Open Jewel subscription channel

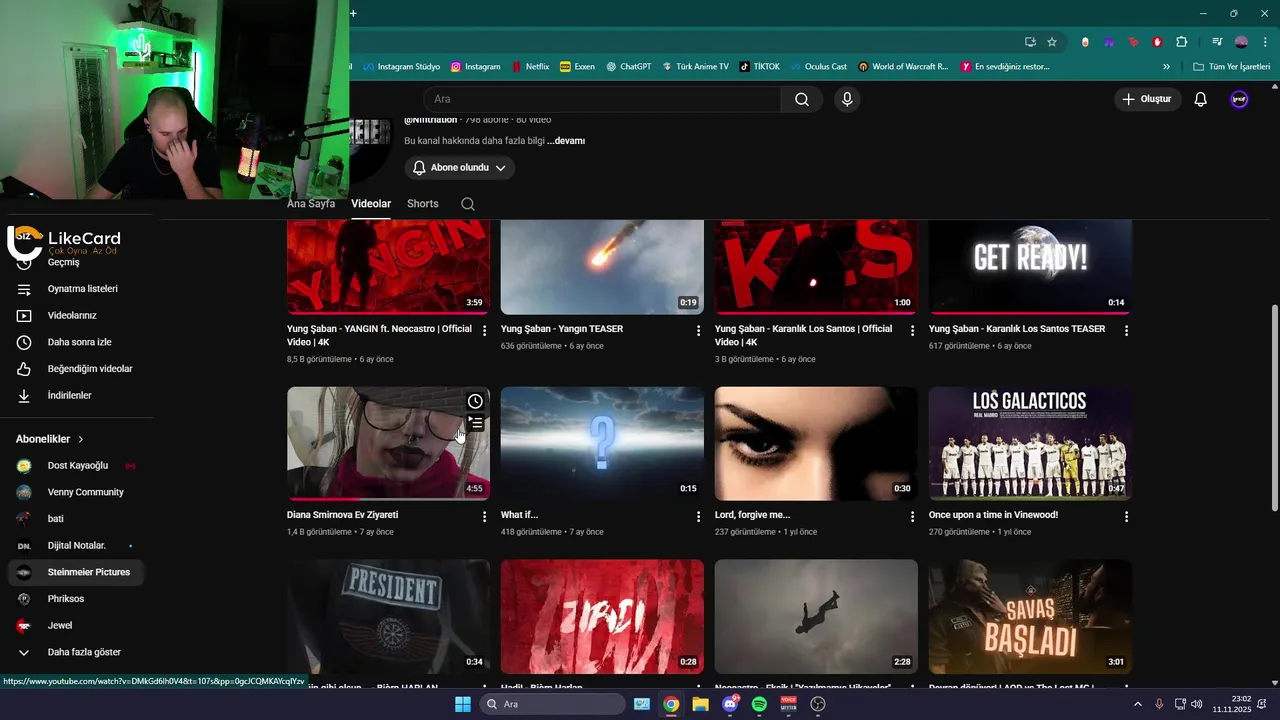(75, 626)
